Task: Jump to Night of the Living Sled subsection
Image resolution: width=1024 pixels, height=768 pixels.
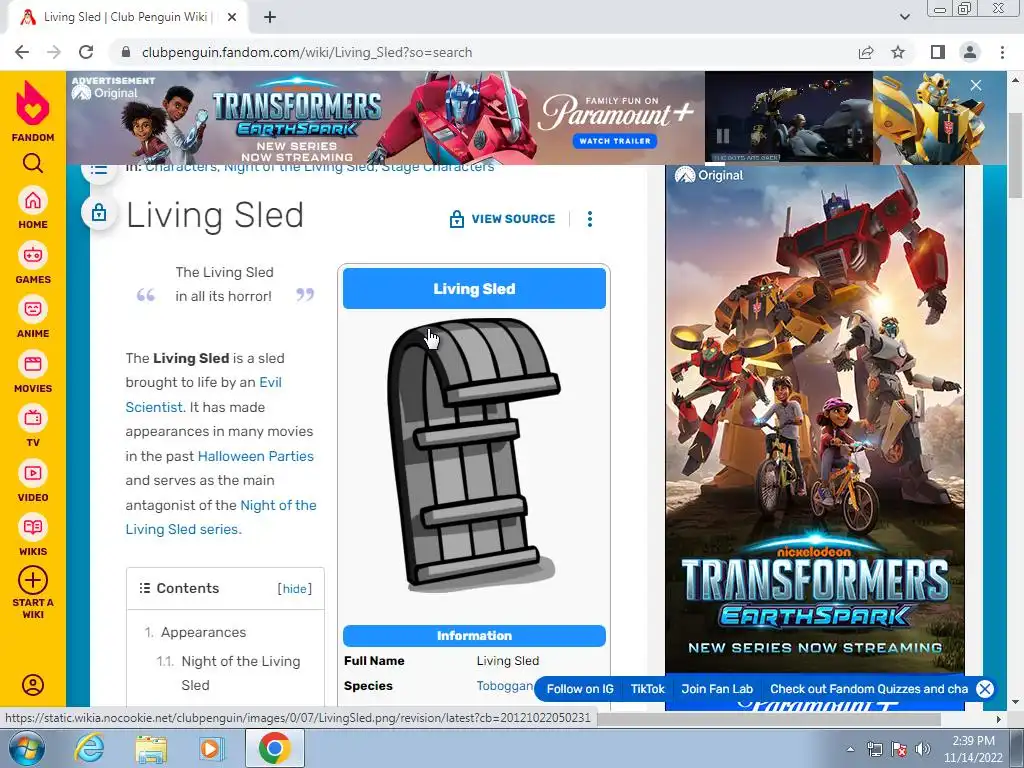Action: (241, 673)
